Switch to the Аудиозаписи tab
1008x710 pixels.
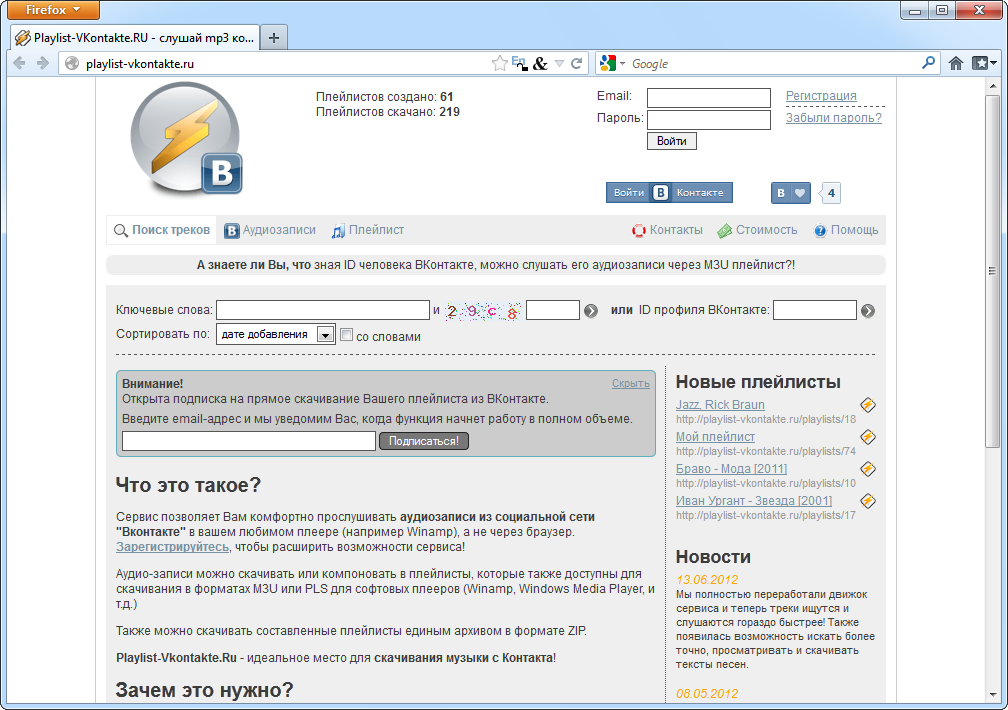coord(270,230)
